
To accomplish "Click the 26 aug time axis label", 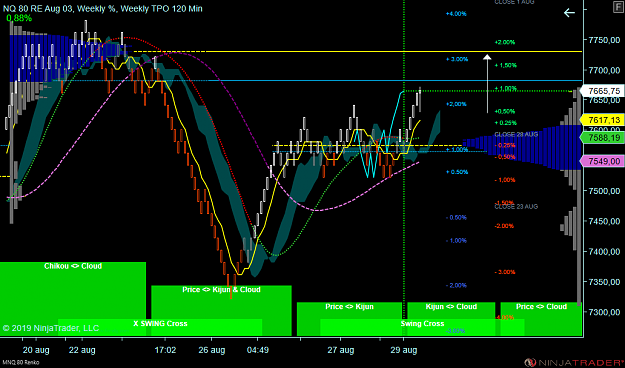I will pos(212,350).
